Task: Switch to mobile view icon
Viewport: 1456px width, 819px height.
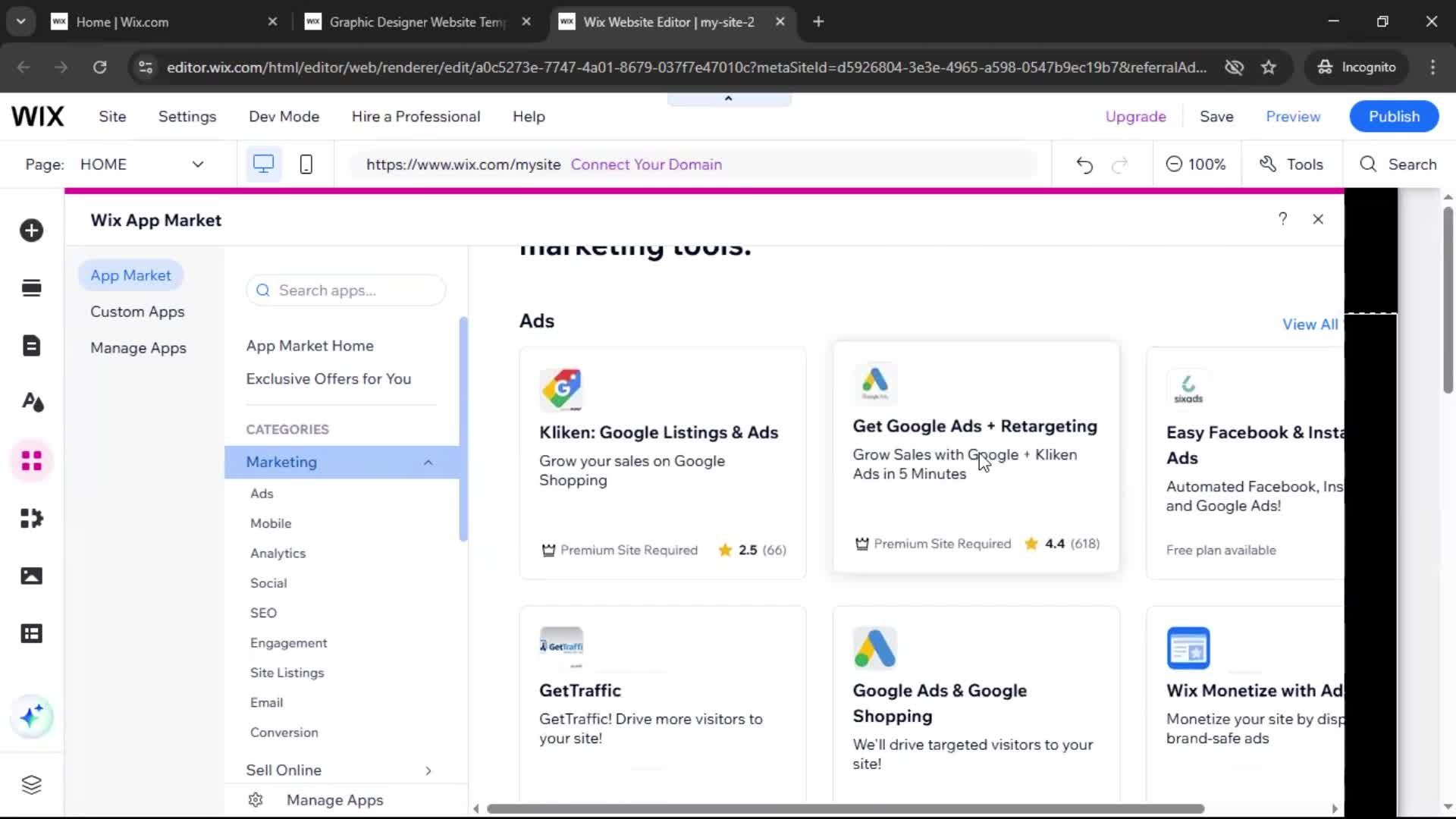Action: pos(306,165)
